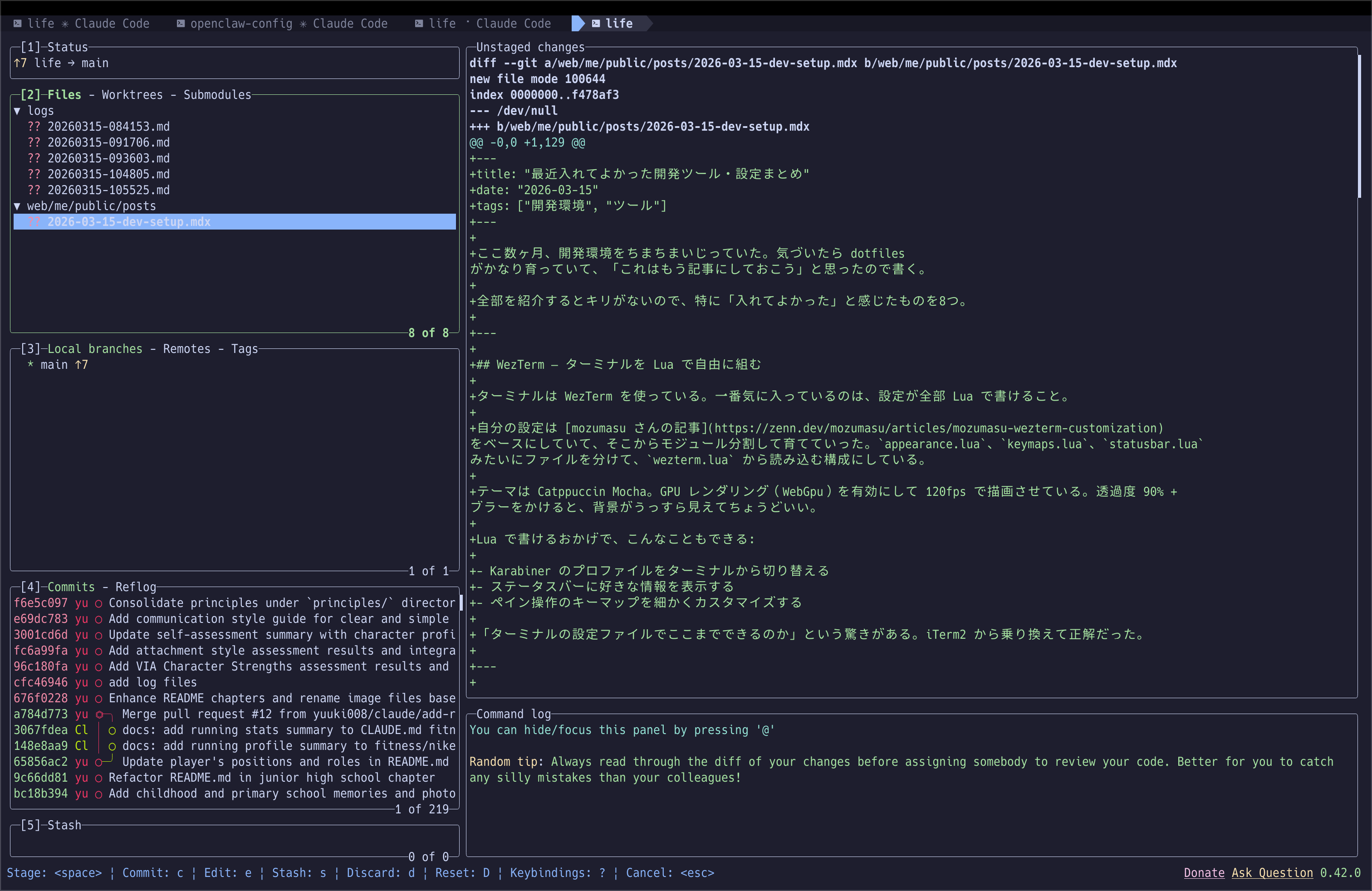Click 'Stash: s' keybinding hint
Screen dimensions: 1372x891
(x=299, y=872)
